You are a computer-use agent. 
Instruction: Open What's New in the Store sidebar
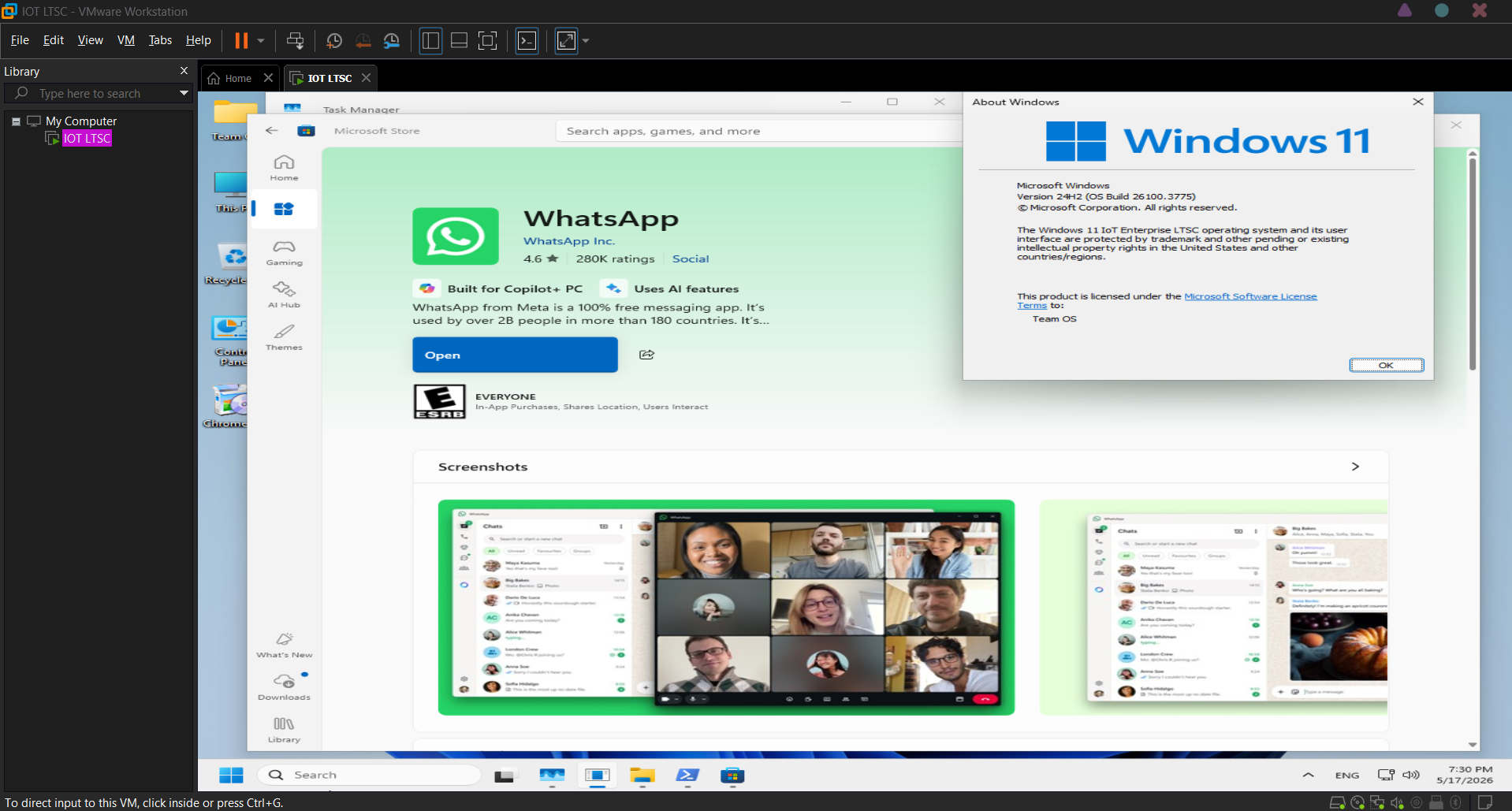point(284,645)
